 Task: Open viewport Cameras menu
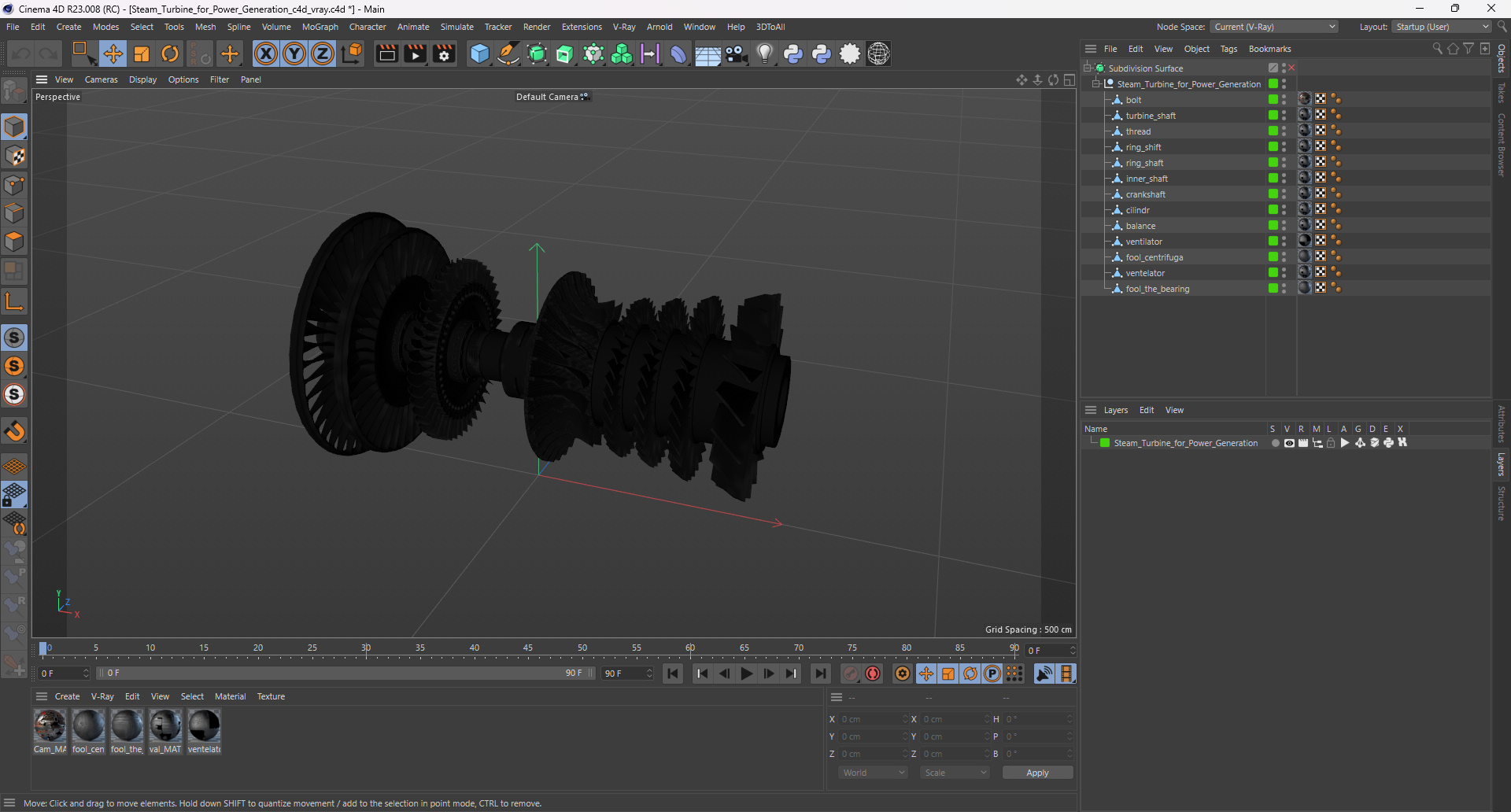click(101, 79)
